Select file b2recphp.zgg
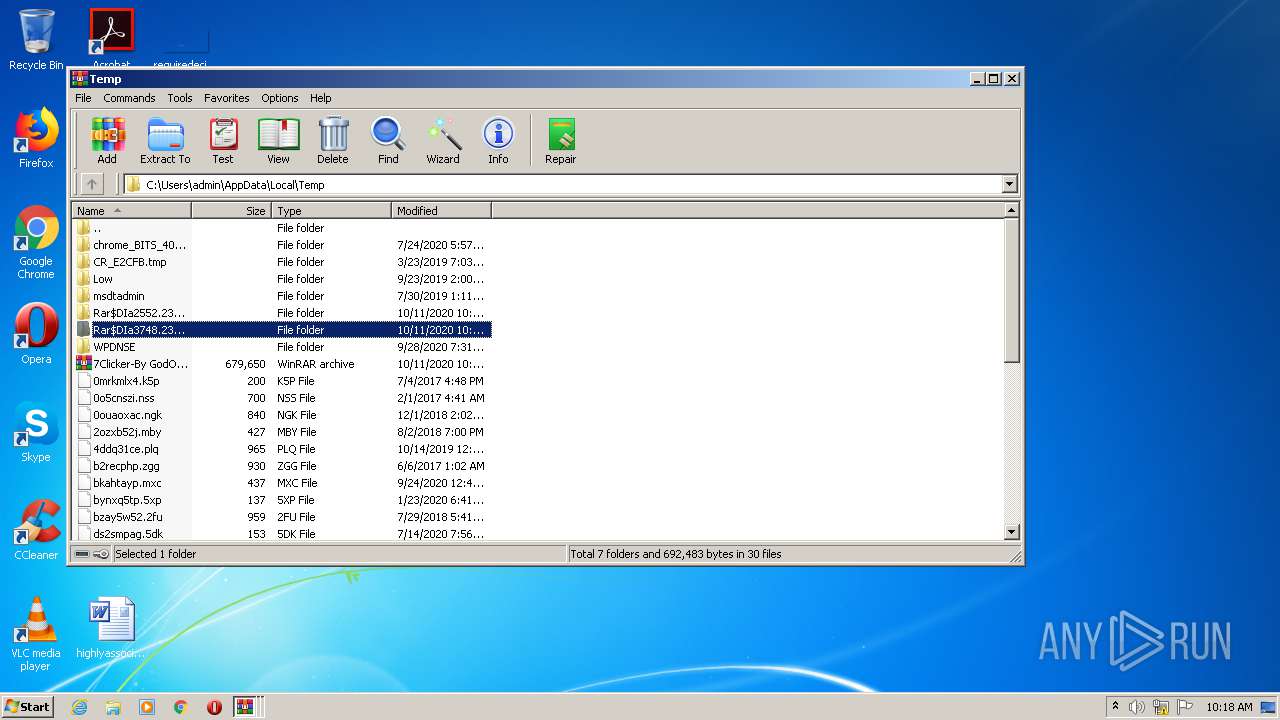1280x720 pixels. click(x=281, y=466)
